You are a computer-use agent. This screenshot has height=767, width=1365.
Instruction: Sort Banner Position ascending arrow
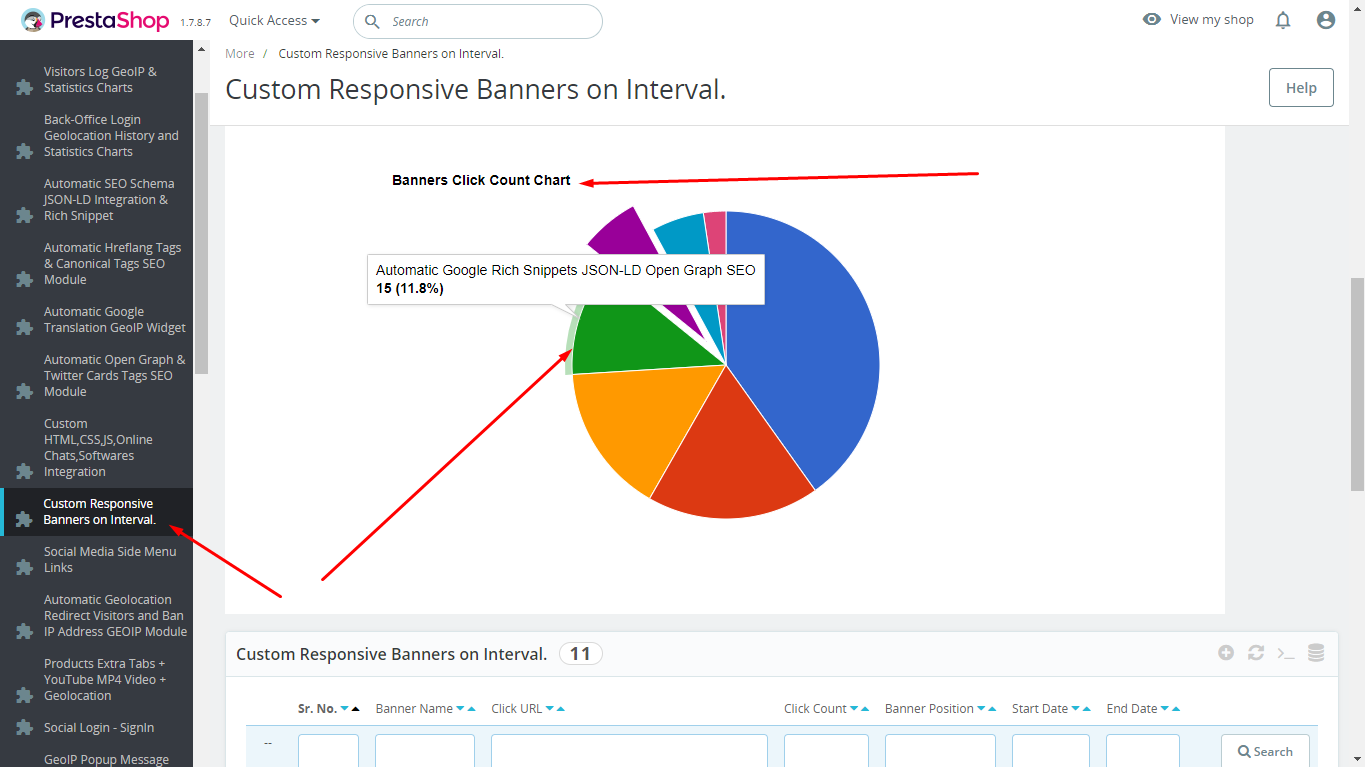pyautogui.click(x=992, y=709)
